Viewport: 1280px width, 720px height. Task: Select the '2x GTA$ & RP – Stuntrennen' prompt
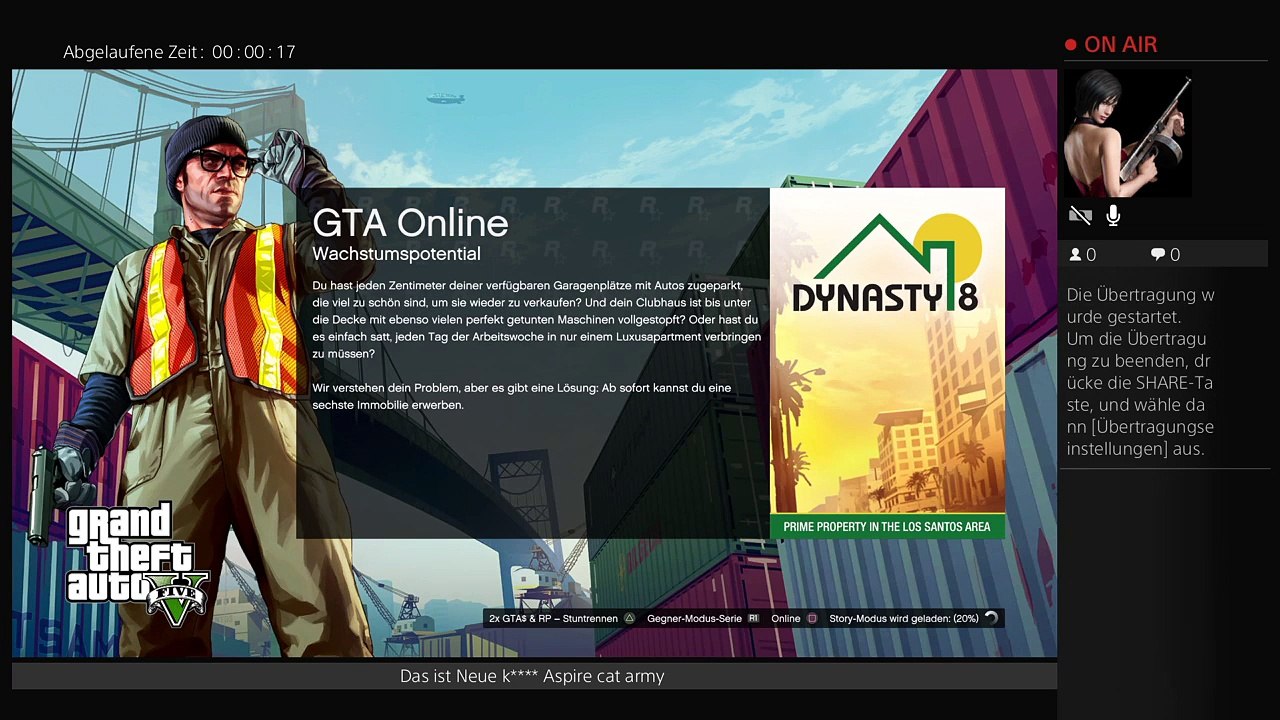point(553,619)
